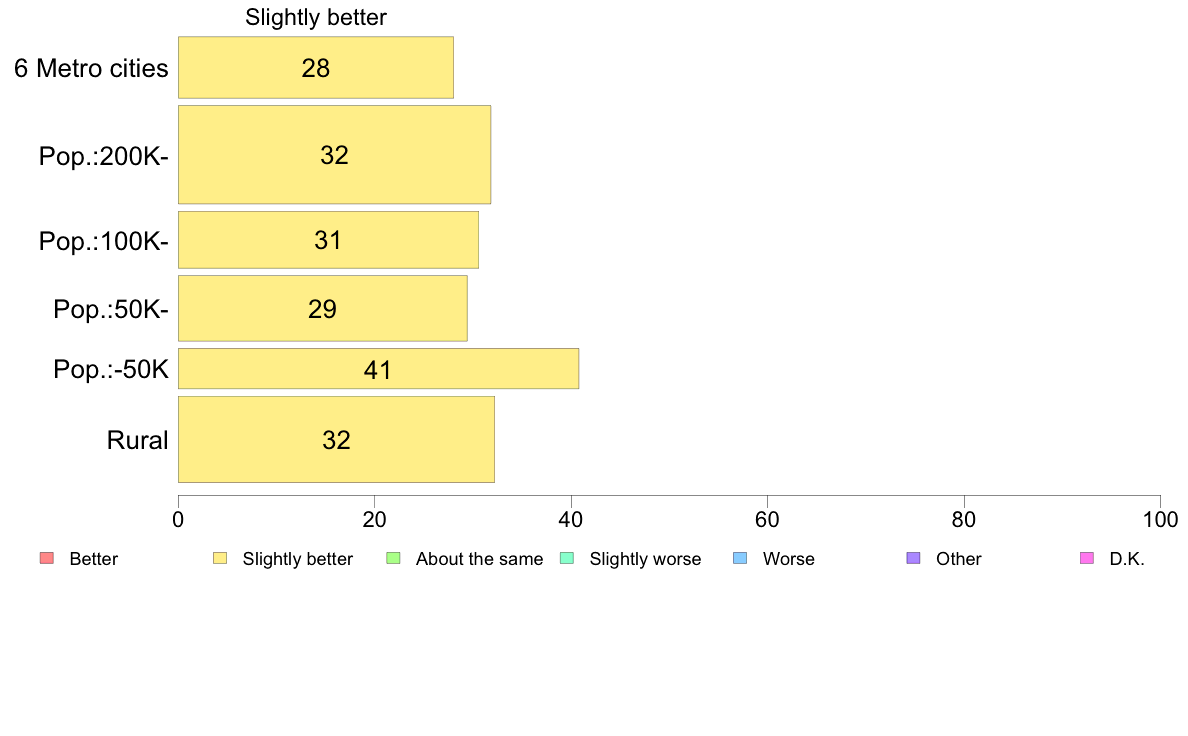Click the Rural axis label
This screenshot has height=736, width=1188.
point(137,440)
